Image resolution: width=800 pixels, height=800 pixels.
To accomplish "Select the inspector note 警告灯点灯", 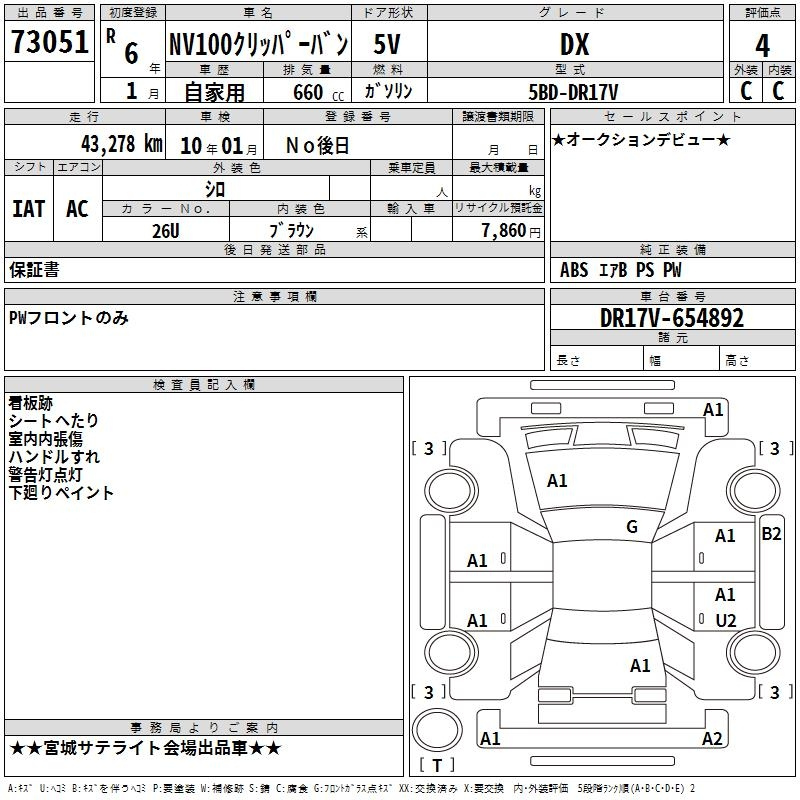I will pyautogui.click(x=45, y=474).
